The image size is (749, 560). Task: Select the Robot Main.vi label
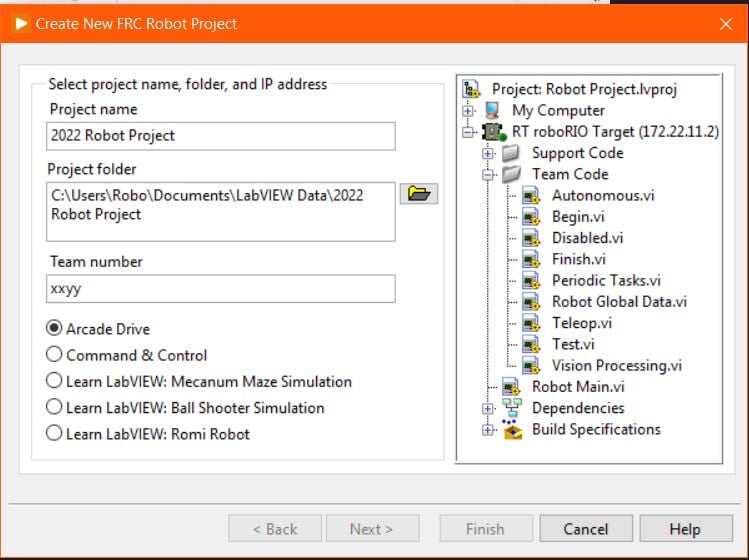[578, 387]
